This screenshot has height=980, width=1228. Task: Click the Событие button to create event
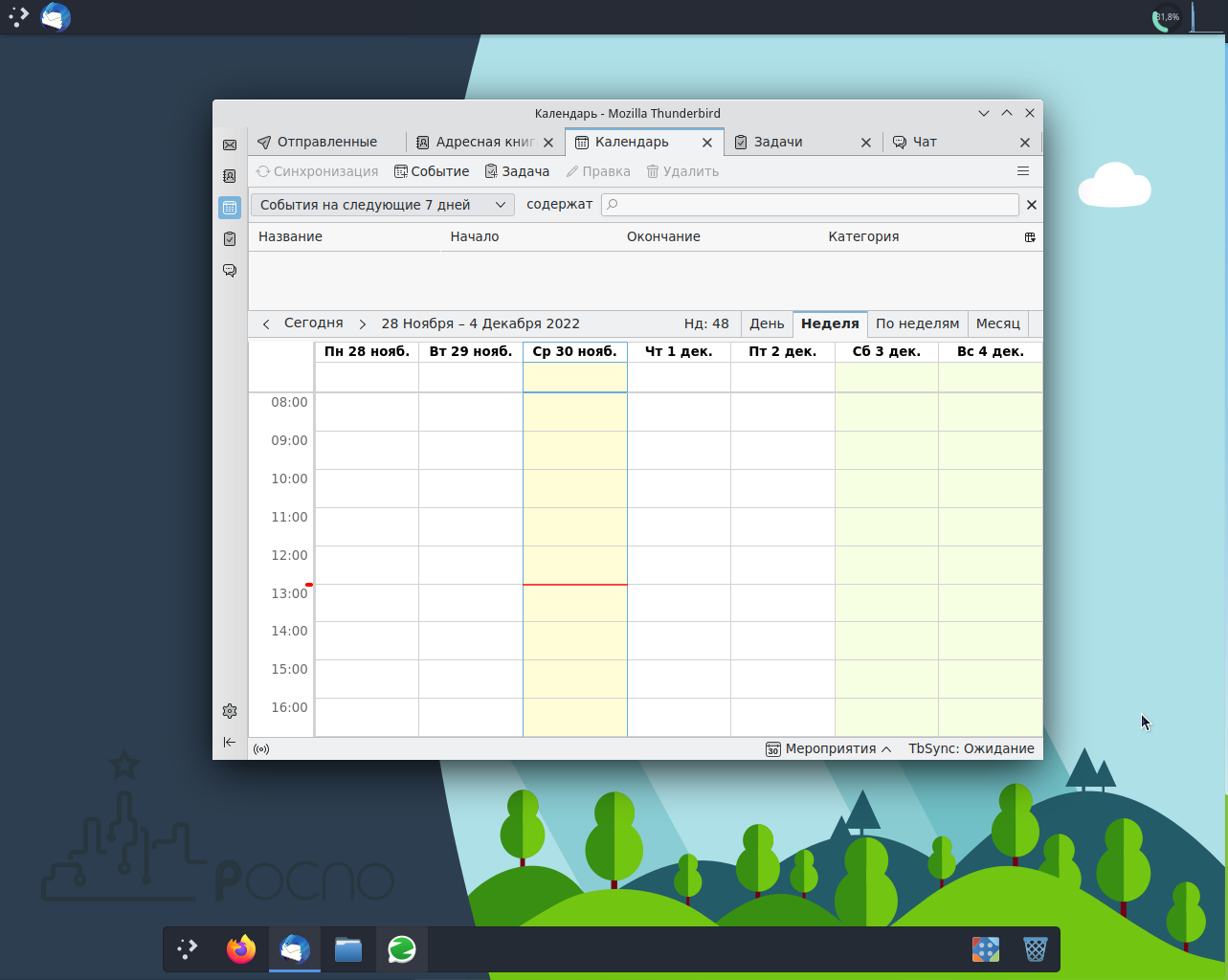(x=433, y=171)
